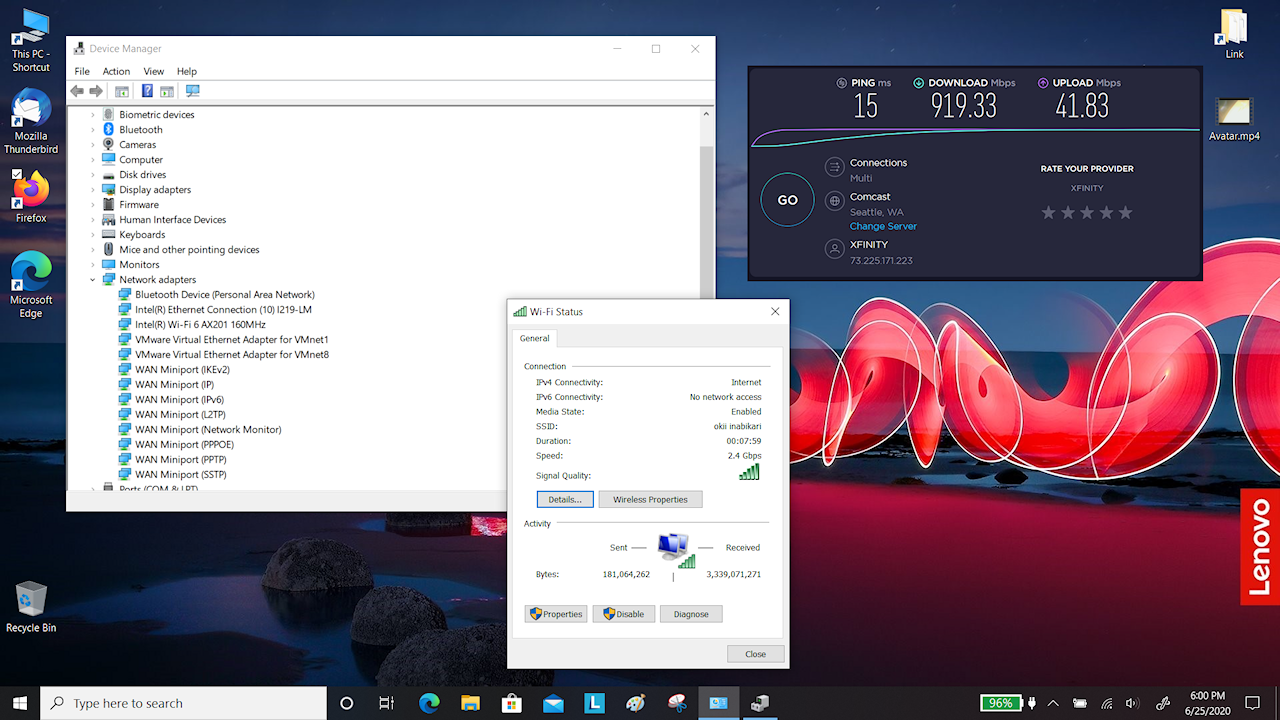Expand the Biometric devices category
This screenshot has width=1280, height=720.
click(x=93, y=115)
